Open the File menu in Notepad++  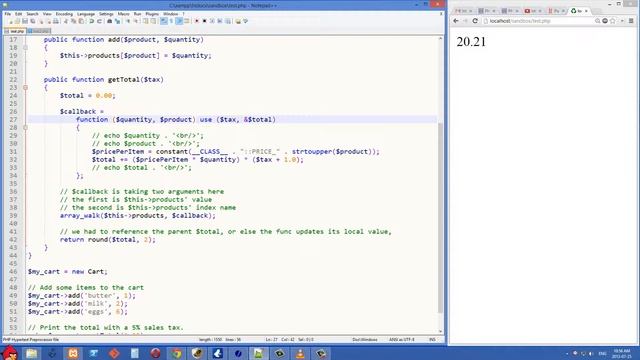pyautogui.click(x=8, y=14)
